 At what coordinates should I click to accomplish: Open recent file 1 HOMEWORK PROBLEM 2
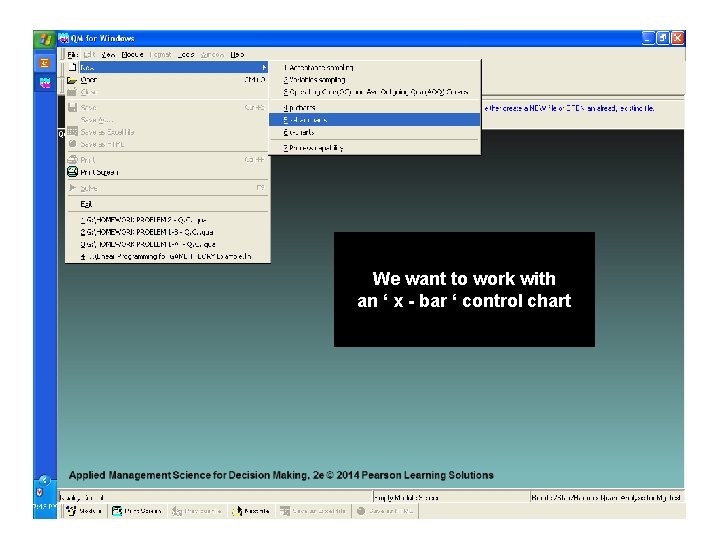pos(167,220)
